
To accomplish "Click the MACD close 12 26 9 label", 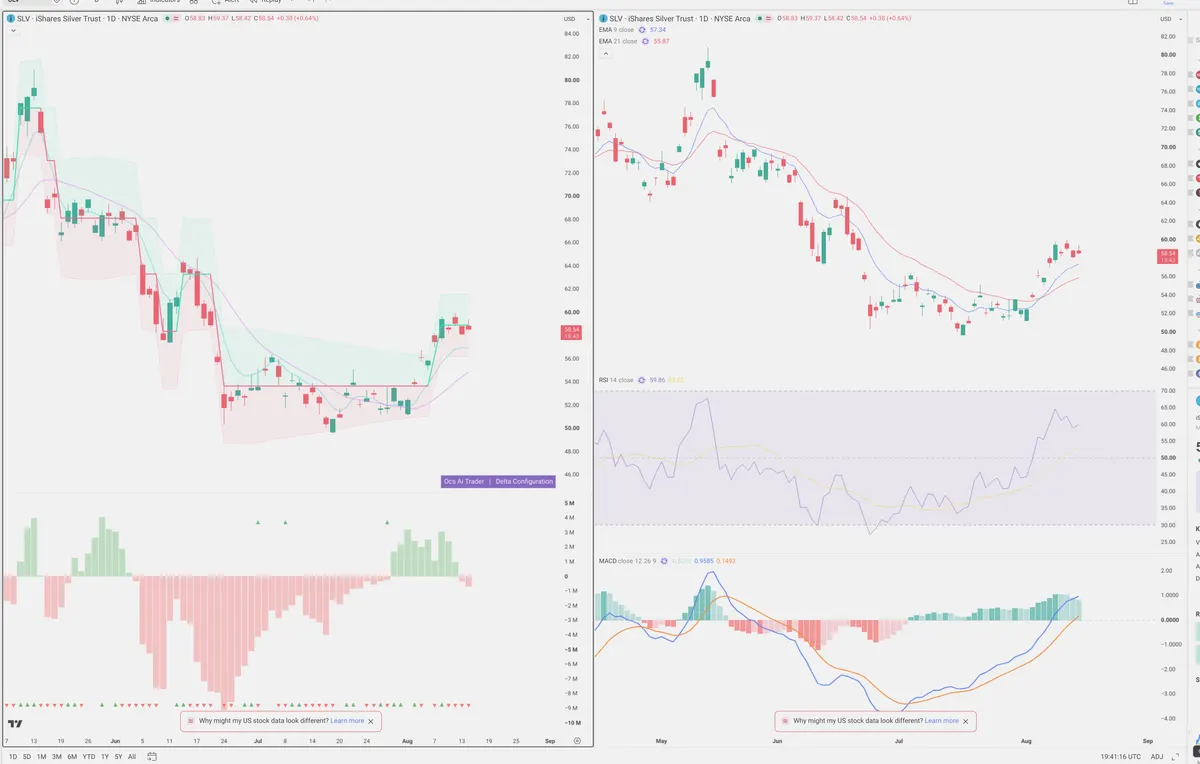I will (627, 561).
